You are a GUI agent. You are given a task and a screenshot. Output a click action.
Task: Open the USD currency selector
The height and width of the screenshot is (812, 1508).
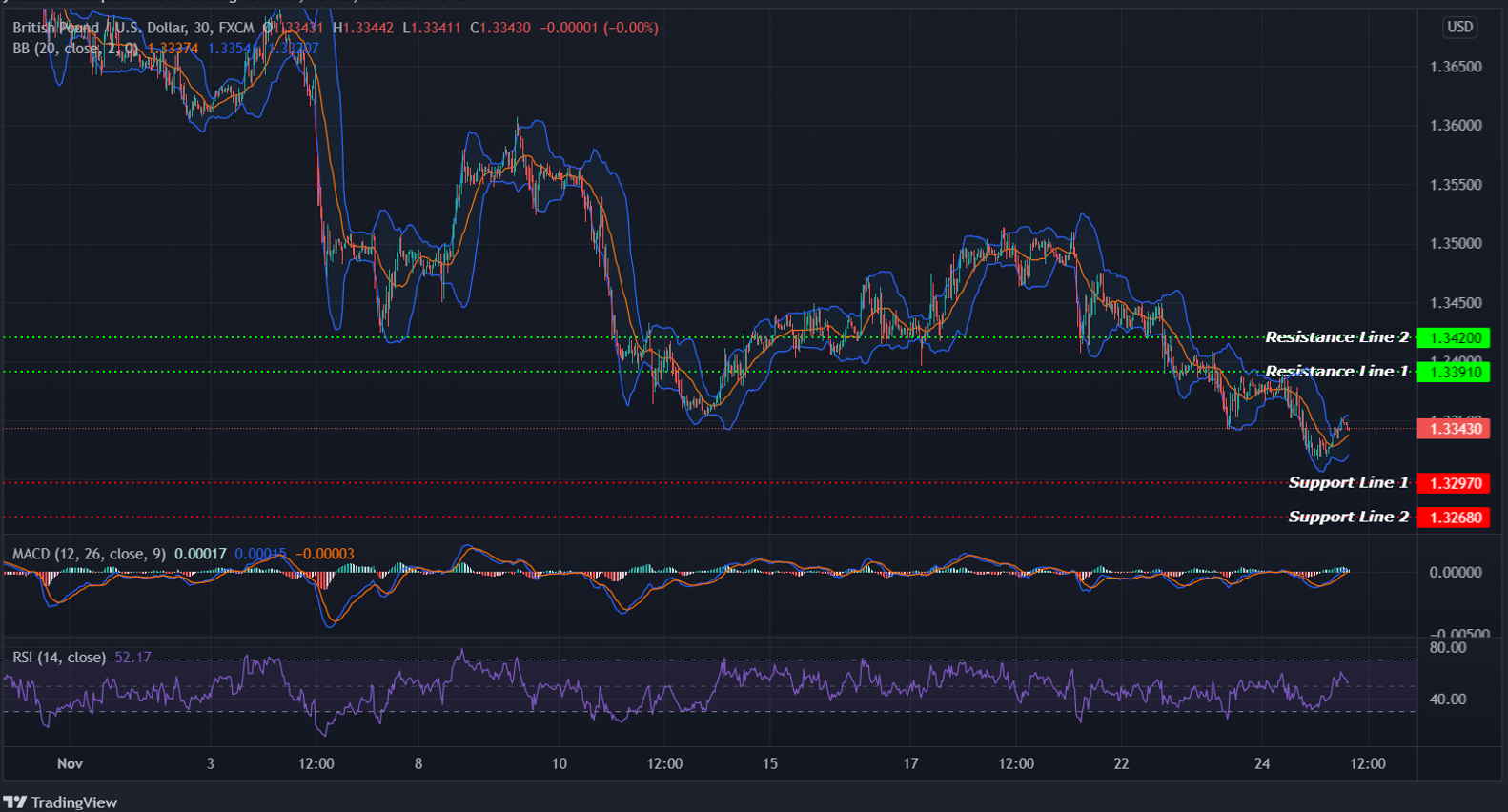pyautogui.click(x=1459, y=27)
